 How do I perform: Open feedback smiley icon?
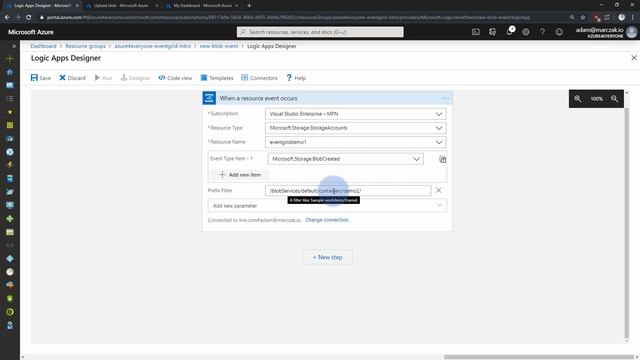(x=559, y=32)
